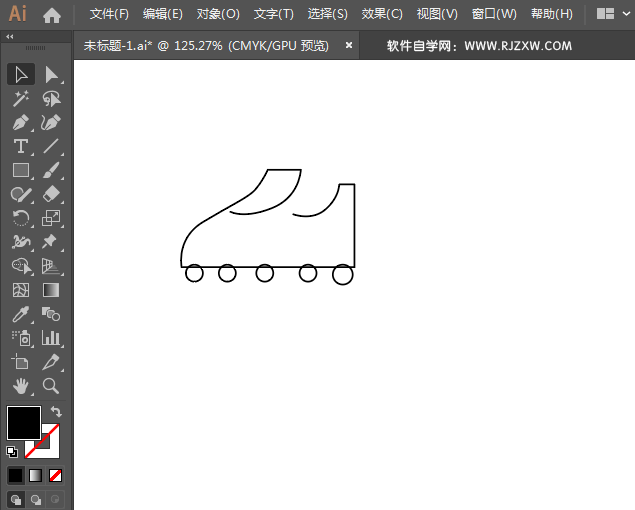The width and height of the screenshot is (635, 510).
Task: Select the Shaper tool
Action: tap(21, 194)
